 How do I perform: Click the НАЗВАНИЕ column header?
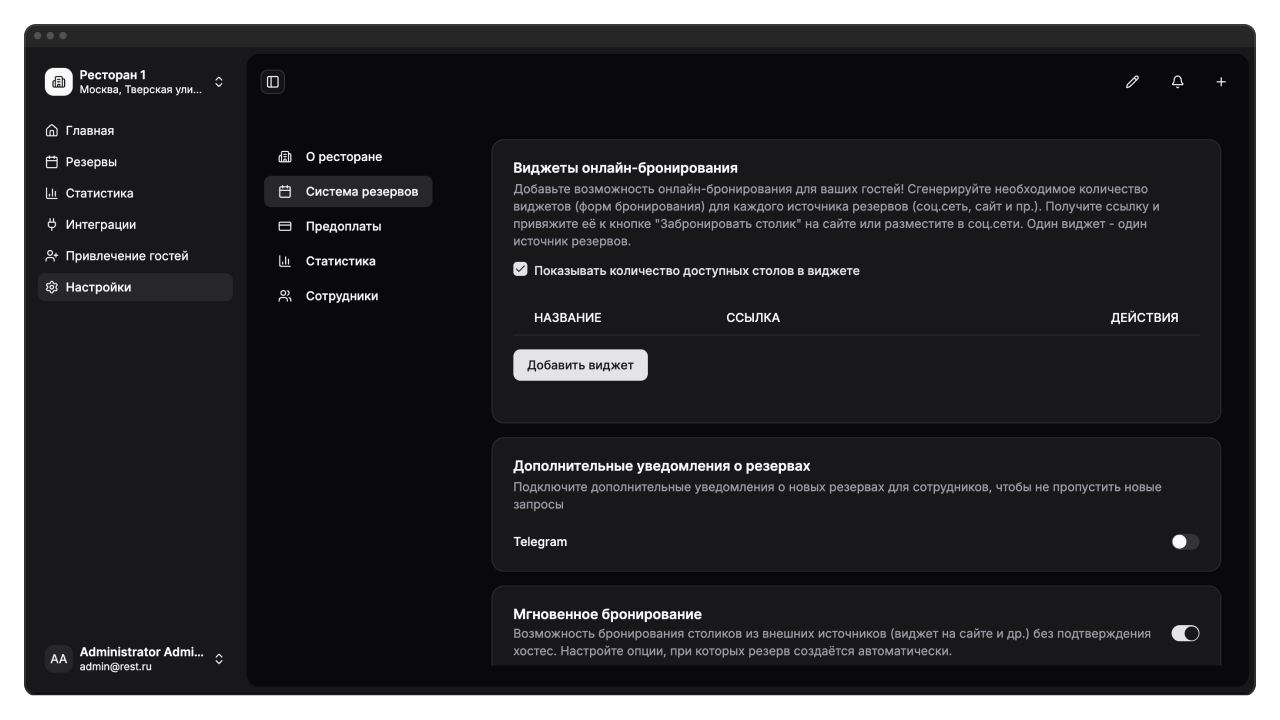(x=567, y=318)
